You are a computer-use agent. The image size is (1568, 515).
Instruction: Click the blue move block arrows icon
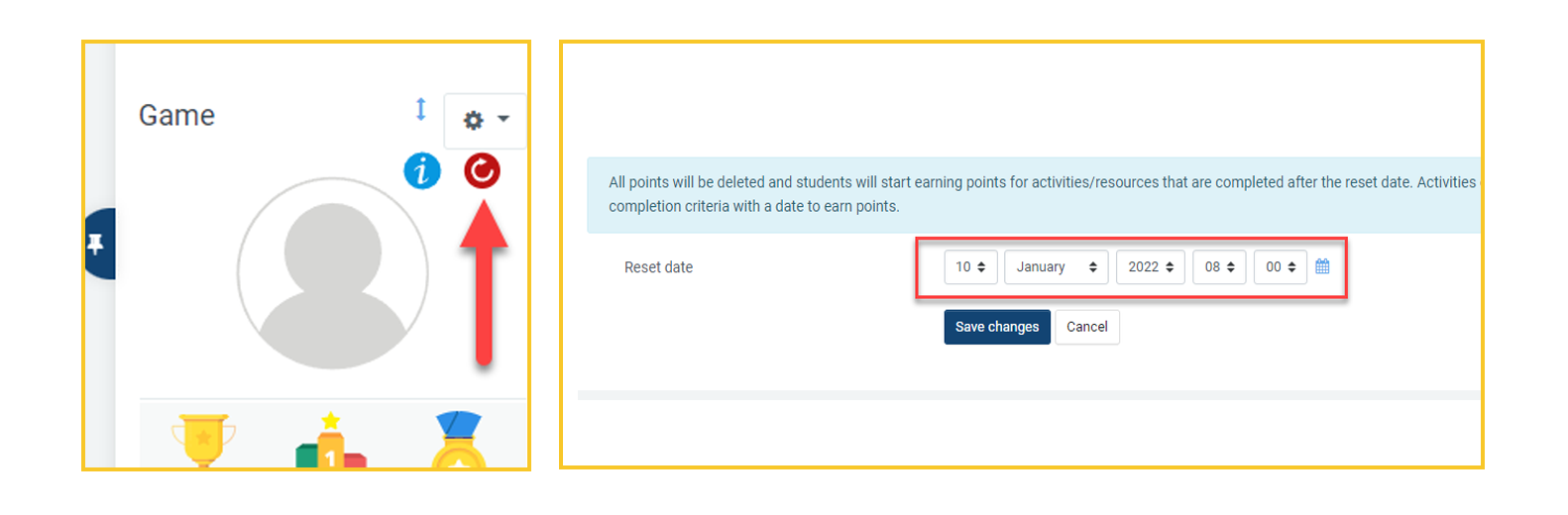click(x=420, y=109)
